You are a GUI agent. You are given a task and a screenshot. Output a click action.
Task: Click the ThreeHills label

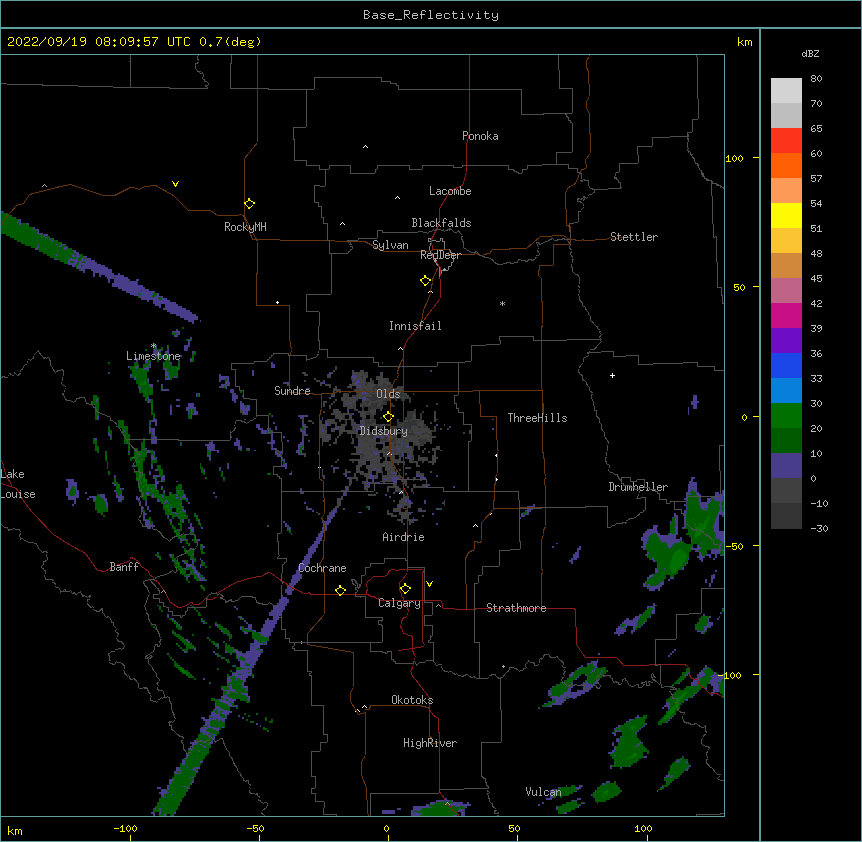(x=537, y=418)
